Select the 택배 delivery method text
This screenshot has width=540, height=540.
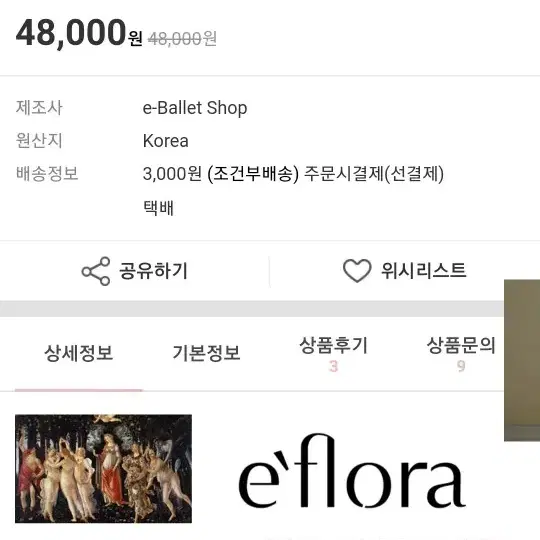[158, 208]
